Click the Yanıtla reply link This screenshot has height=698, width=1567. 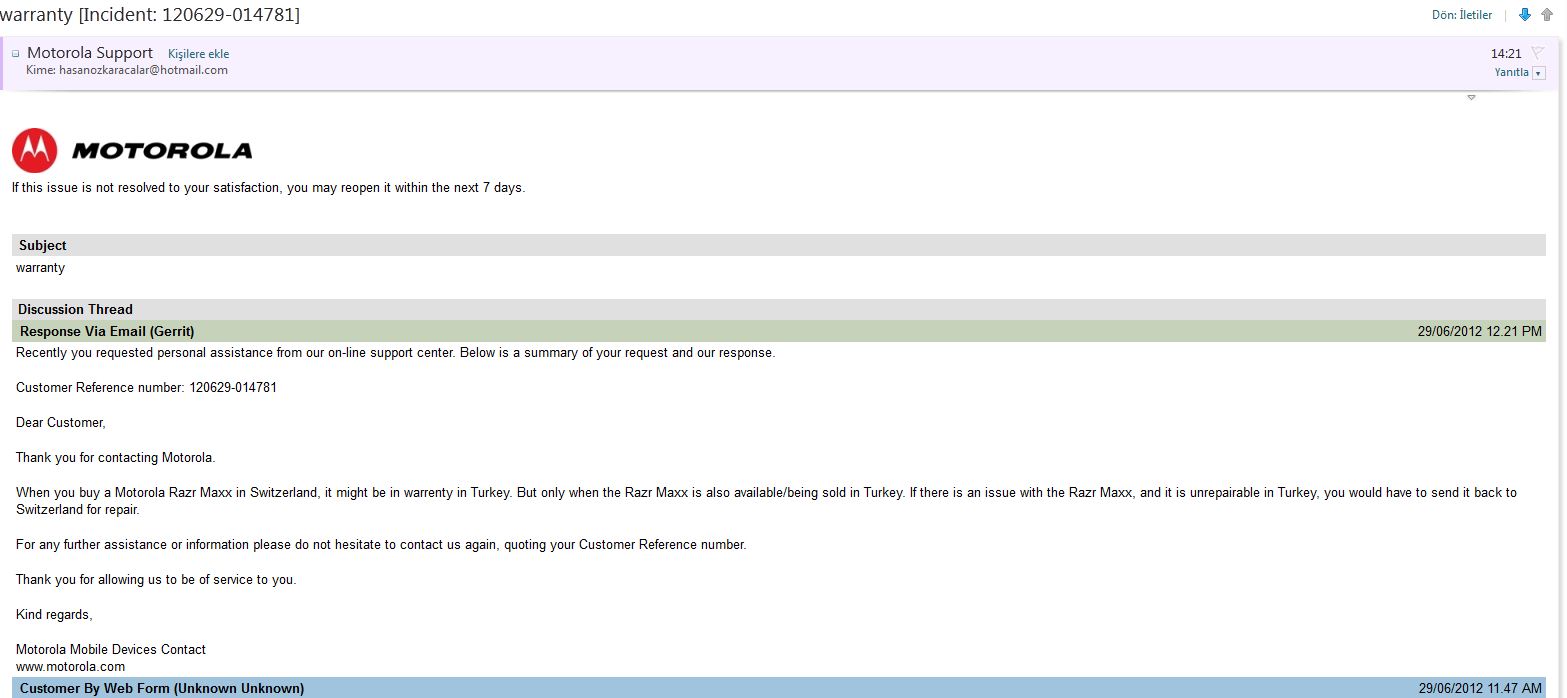[1511, 72]
